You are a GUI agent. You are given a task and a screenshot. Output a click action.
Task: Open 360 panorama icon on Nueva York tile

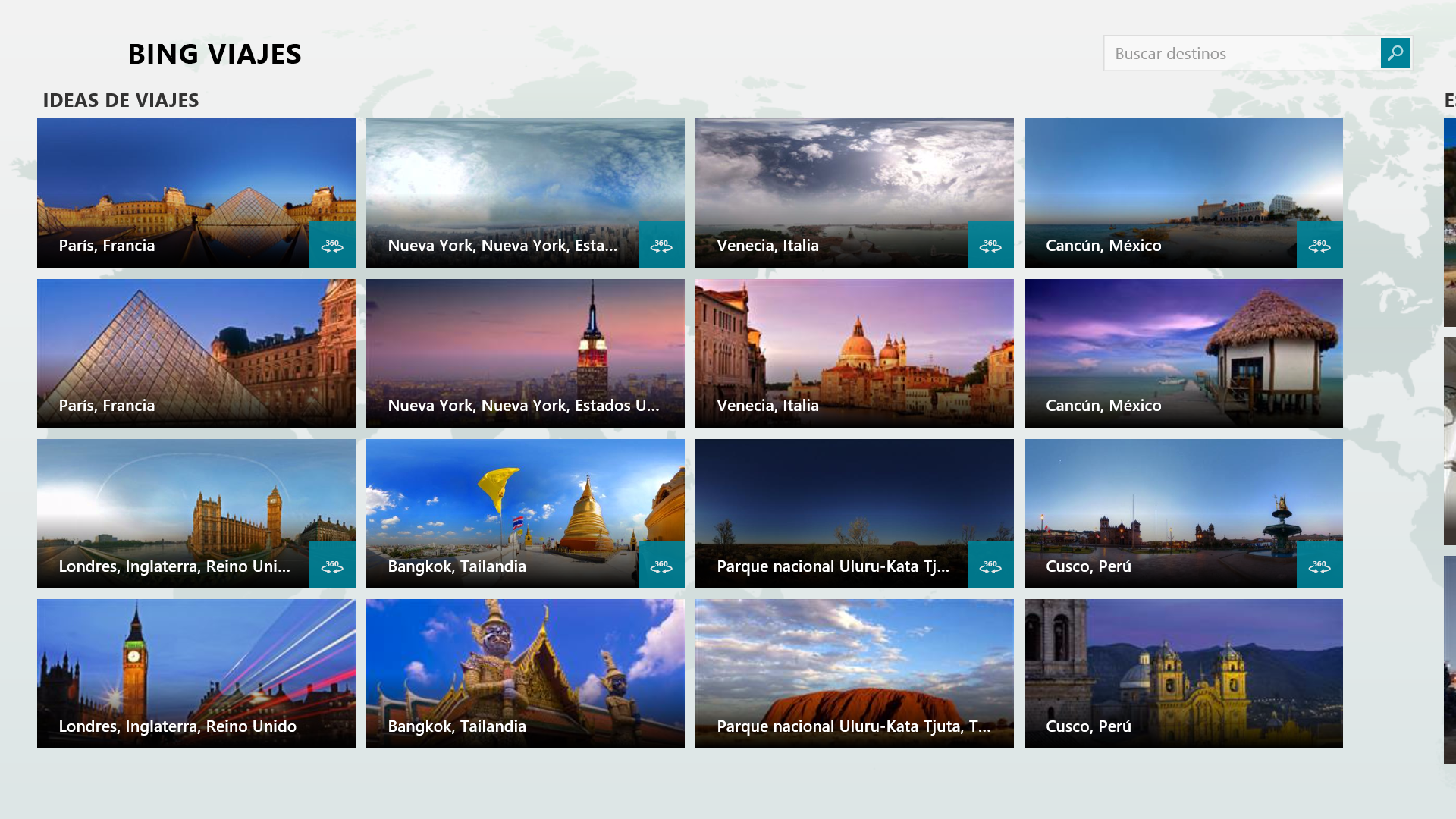click(661, 245)
